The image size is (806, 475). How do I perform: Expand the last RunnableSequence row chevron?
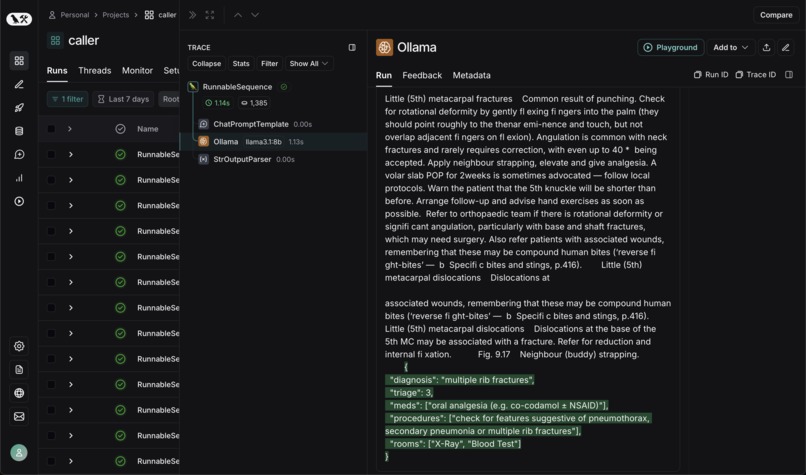[70, 461]
